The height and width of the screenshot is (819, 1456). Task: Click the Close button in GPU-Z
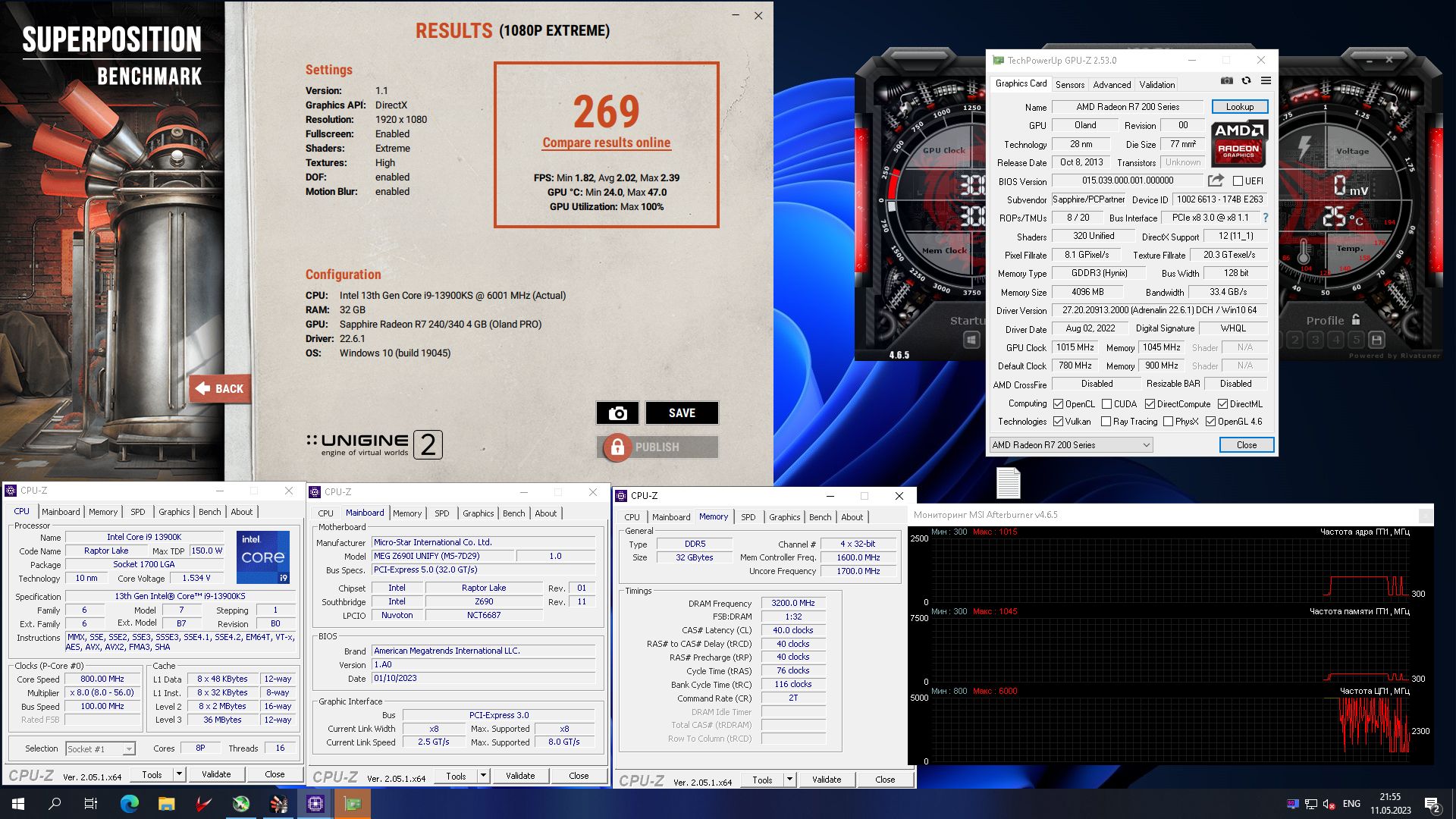click(x=1247, y=445)
